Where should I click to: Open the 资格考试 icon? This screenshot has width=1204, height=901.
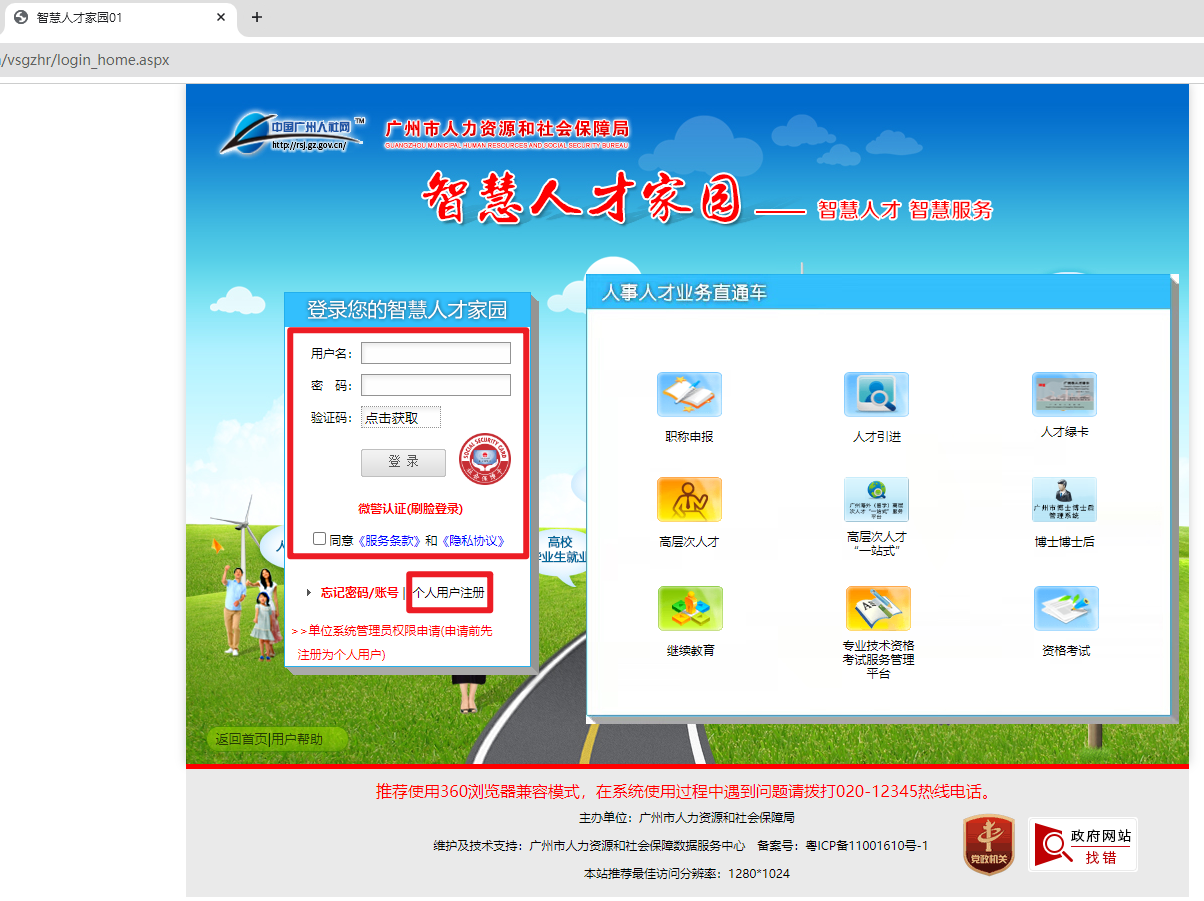point(1066,608)
